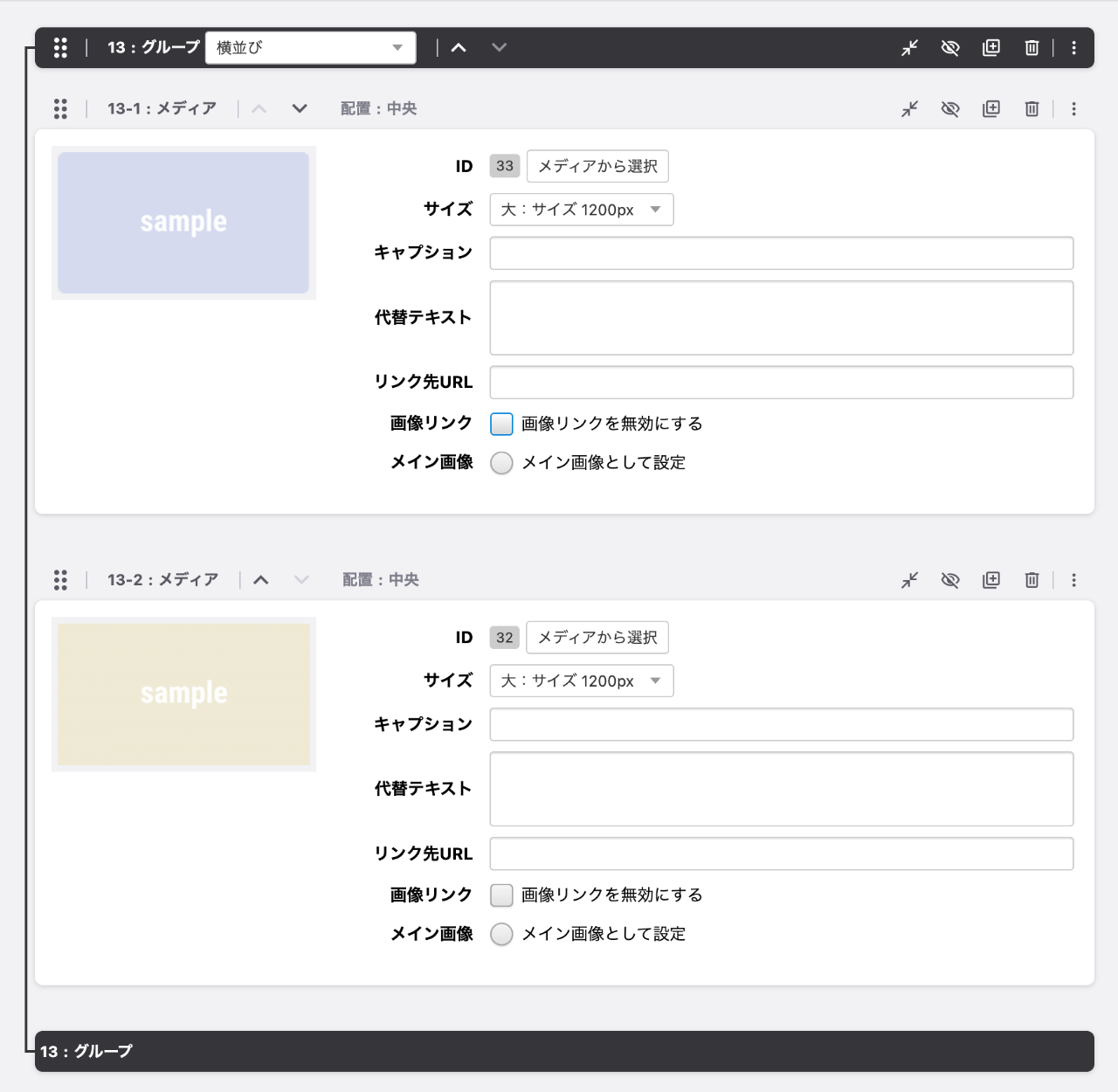This screenshot has width=1118, height=1092.
Task: Focus 代替テキスト textarea in unit 13-1
Action: tap(782, 318)
